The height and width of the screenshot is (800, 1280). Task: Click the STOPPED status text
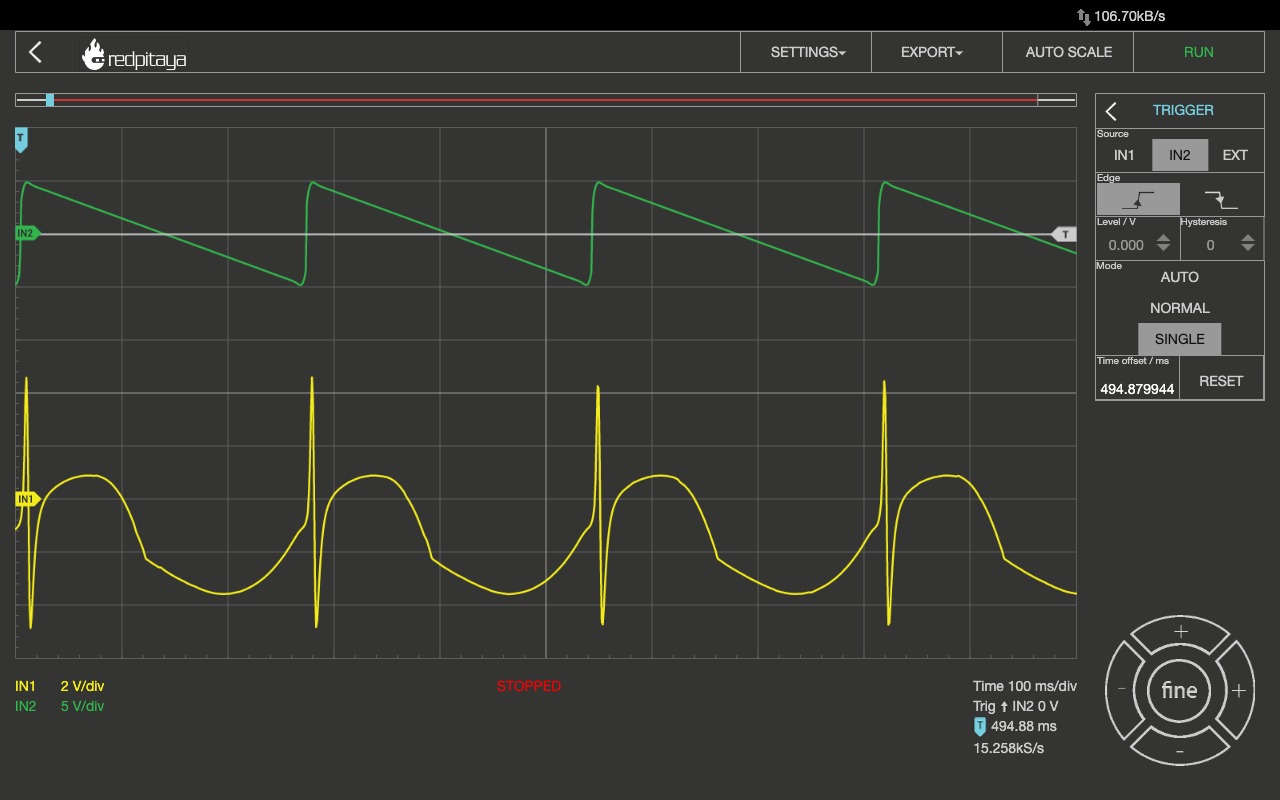[529, 686]
